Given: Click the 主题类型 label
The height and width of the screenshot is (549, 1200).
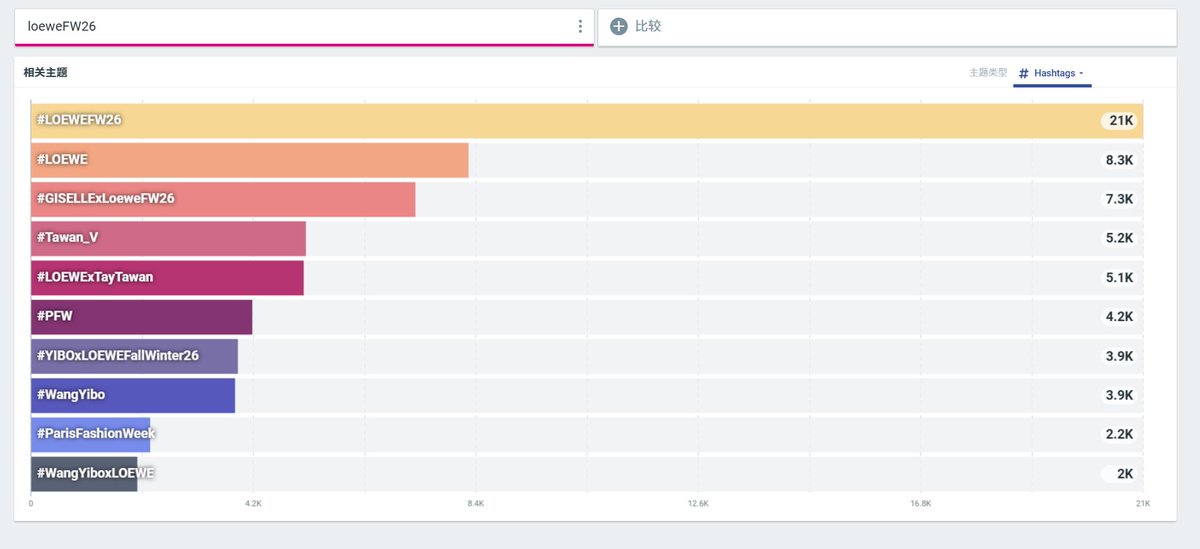Looking at the screenshot, I should 988,73.
